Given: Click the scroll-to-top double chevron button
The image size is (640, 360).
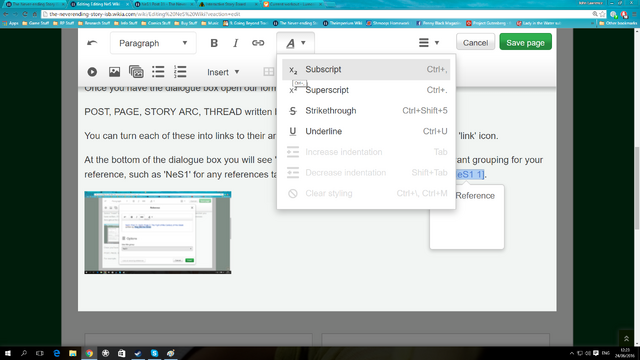Looking at the screenshot, I should click(626, 338).
